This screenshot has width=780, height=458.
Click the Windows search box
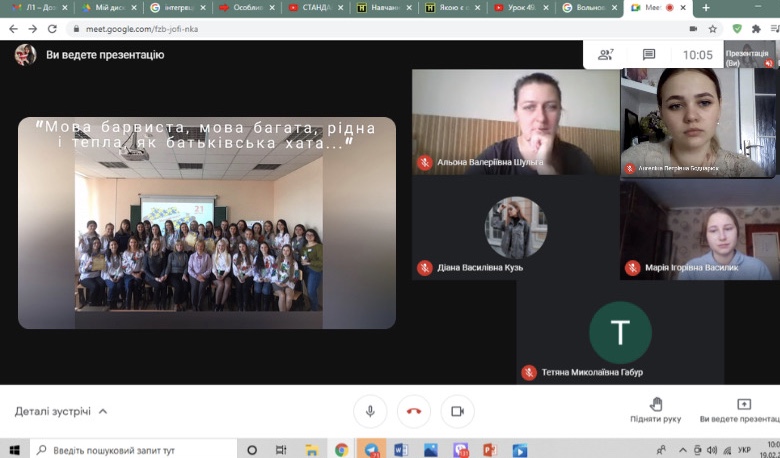pos(133,450)
